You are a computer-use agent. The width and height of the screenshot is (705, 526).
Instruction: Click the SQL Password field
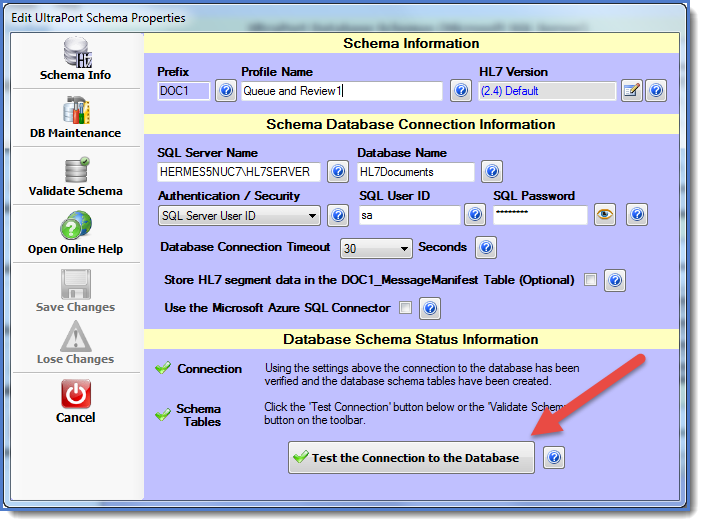click(540, 215)
